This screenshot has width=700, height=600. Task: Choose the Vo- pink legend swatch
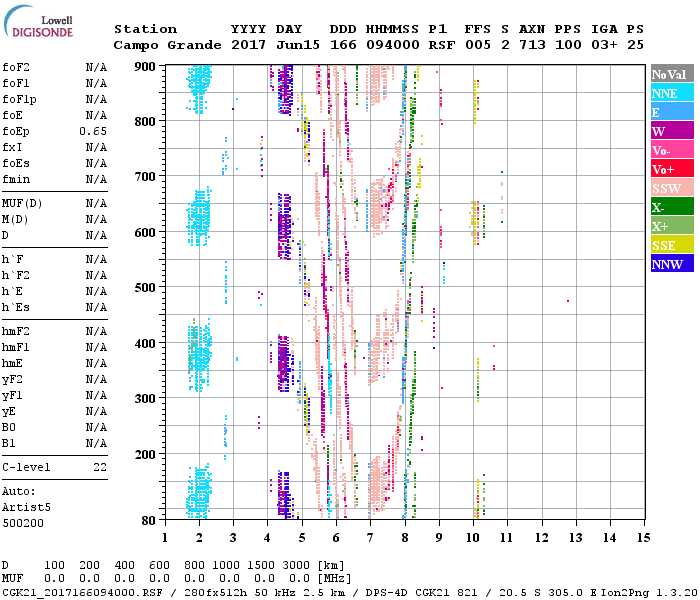671,151
